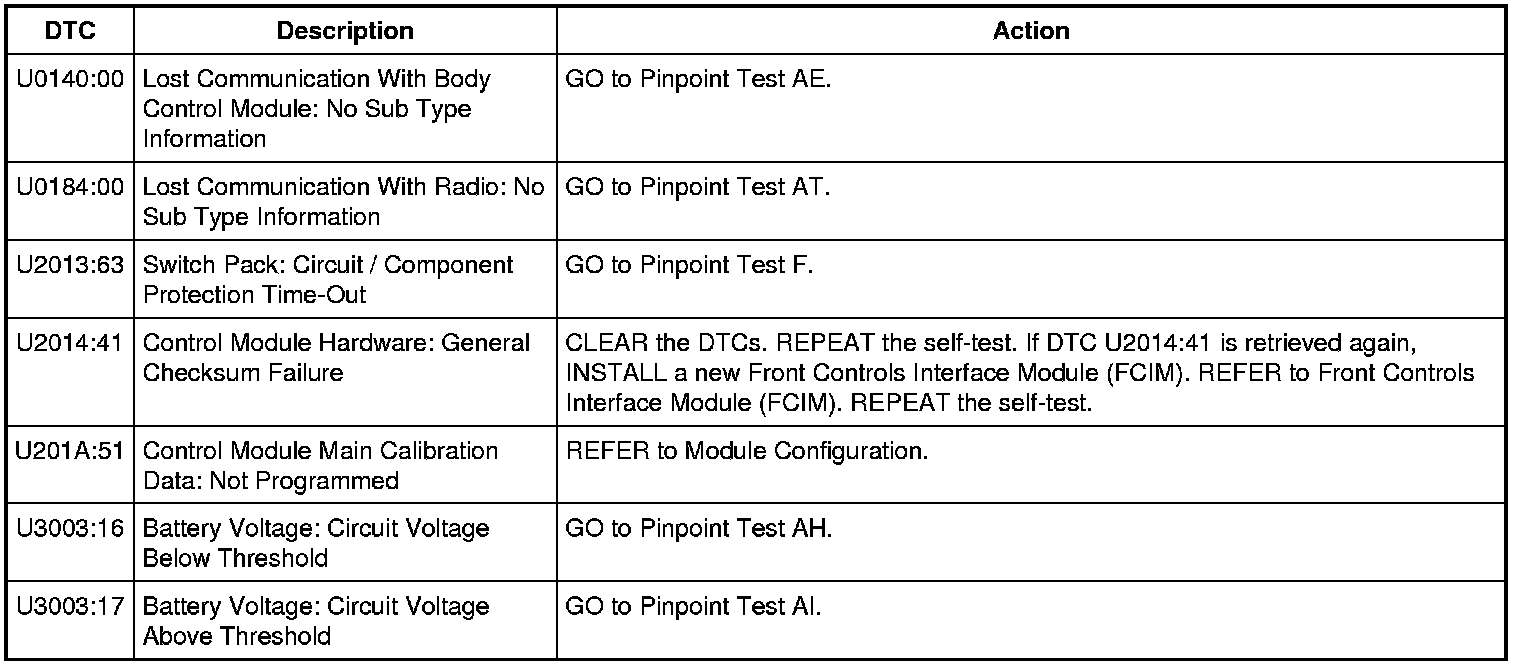Click the Description column header
1520x666 pixels.
345,31
